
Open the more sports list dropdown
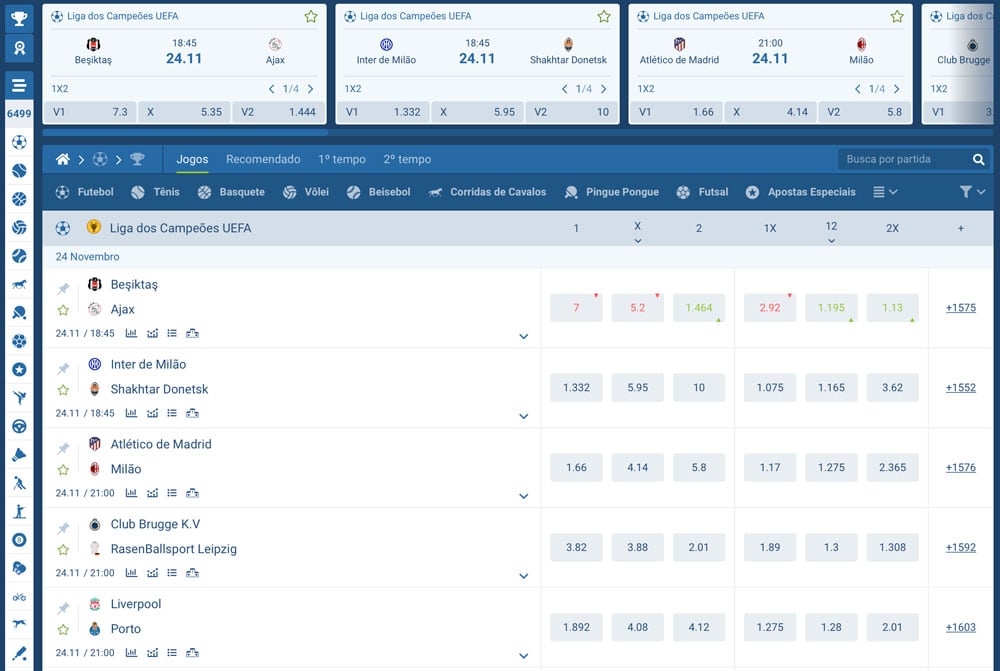(x=885, y=192)
